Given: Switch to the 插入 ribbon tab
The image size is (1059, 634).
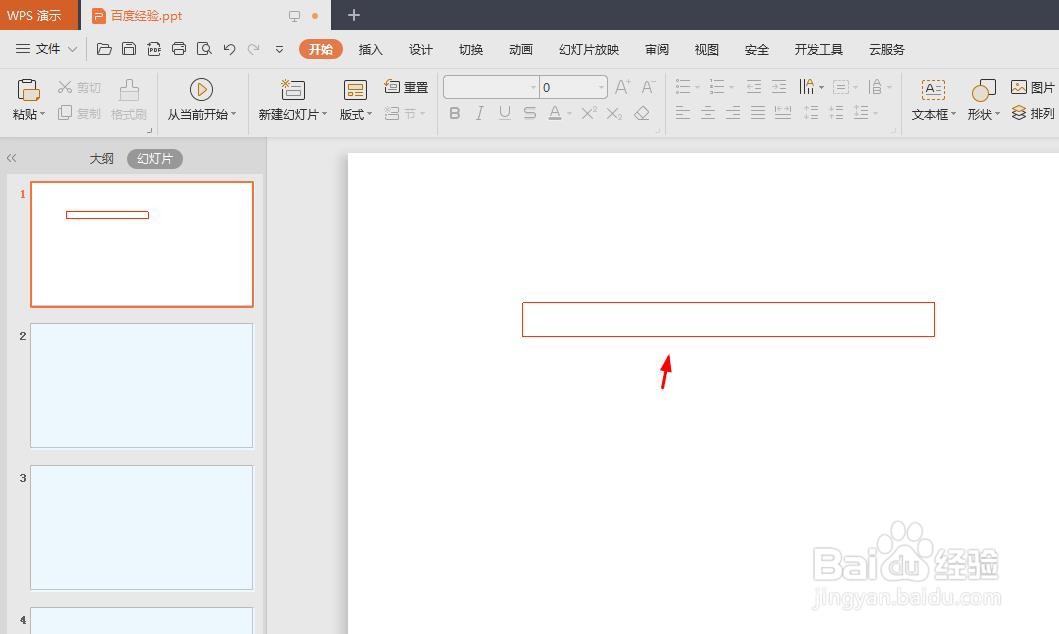Looking at the screenshot, I should 370,48.
